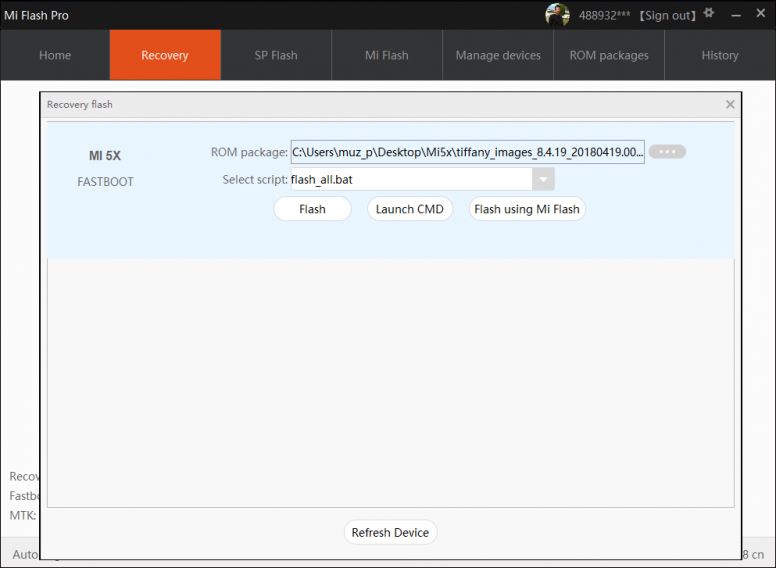Open the SP Flash tab
The height and width of the screenshot is (568, 776).
(x=276, y=55)
